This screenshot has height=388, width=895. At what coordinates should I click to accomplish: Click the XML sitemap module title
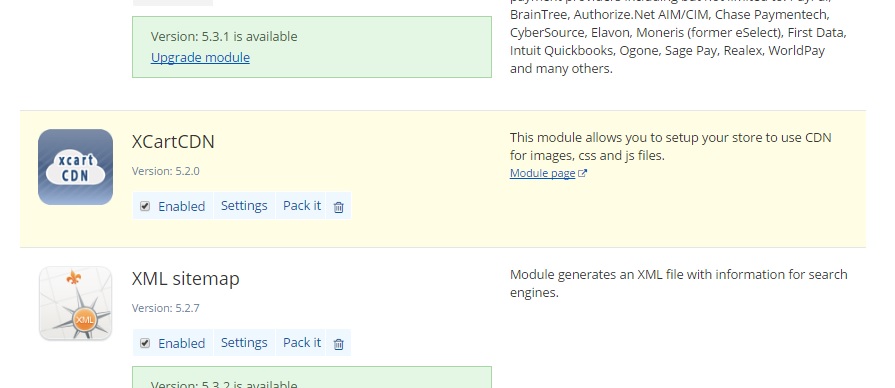(186, 278)
